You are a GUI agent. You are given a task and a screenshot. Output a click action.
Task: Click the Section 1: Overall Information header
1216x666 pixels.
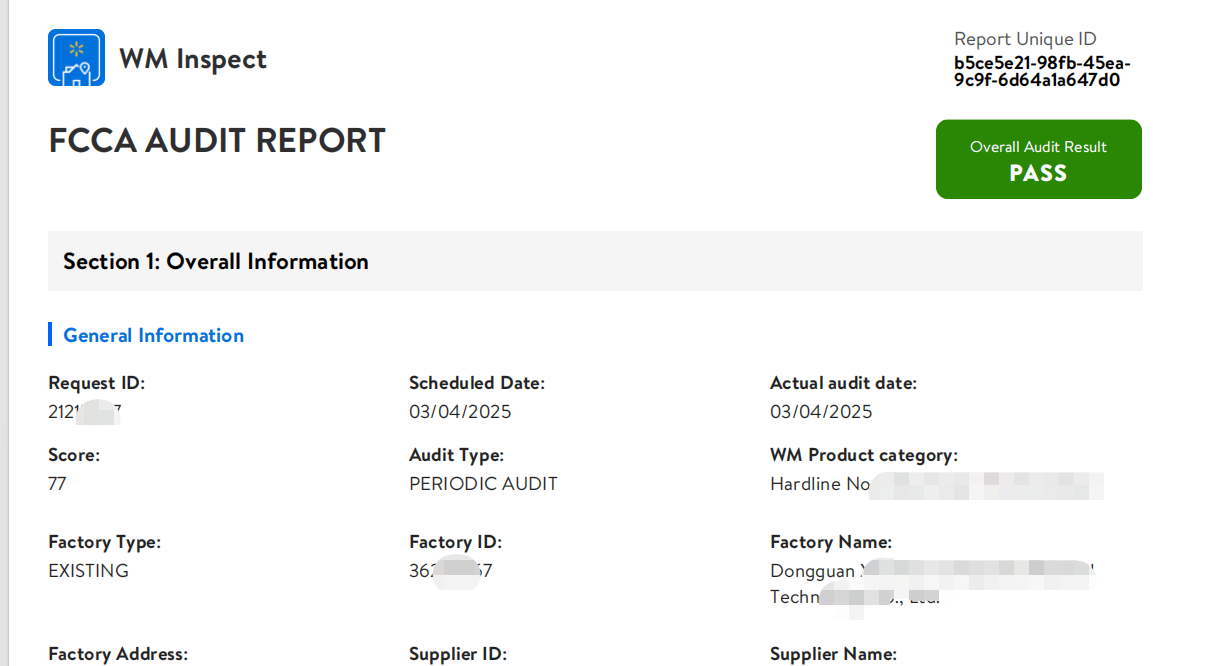click(x=216, y=262)
